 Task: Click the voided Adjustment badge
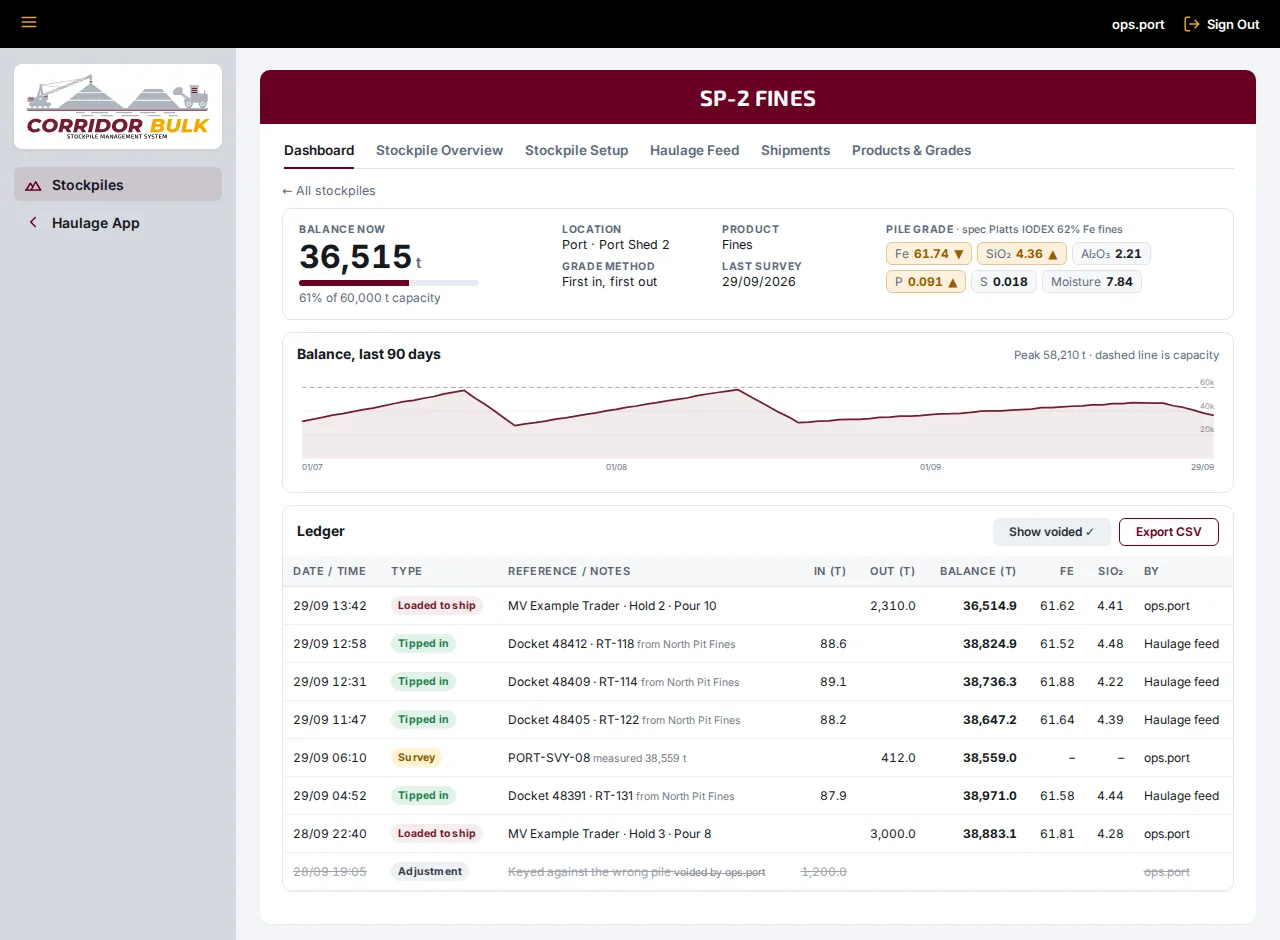(430, 872)
